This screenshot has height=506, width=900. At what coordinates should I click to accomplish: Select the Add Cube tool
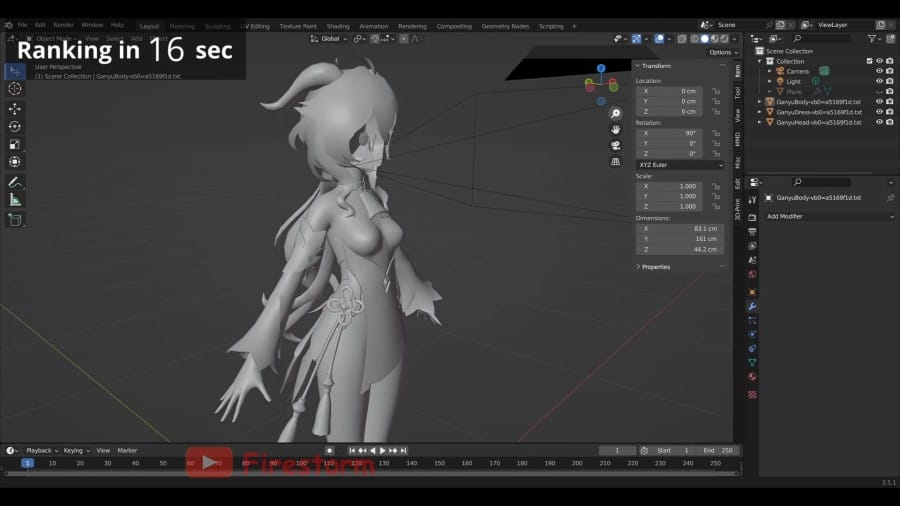(15, 220)
